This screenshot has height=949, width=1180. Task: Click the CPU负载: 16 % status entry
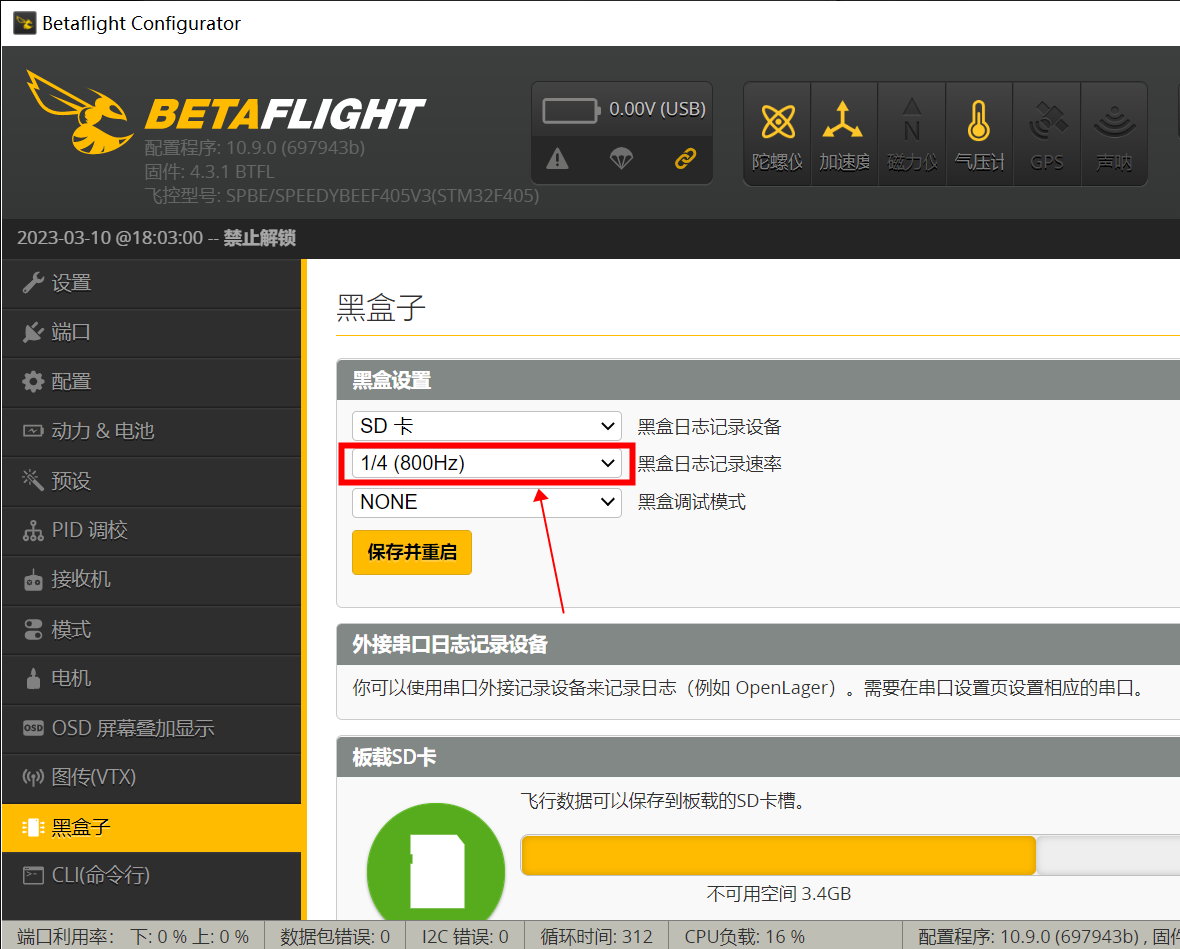[x=744, y=936]
